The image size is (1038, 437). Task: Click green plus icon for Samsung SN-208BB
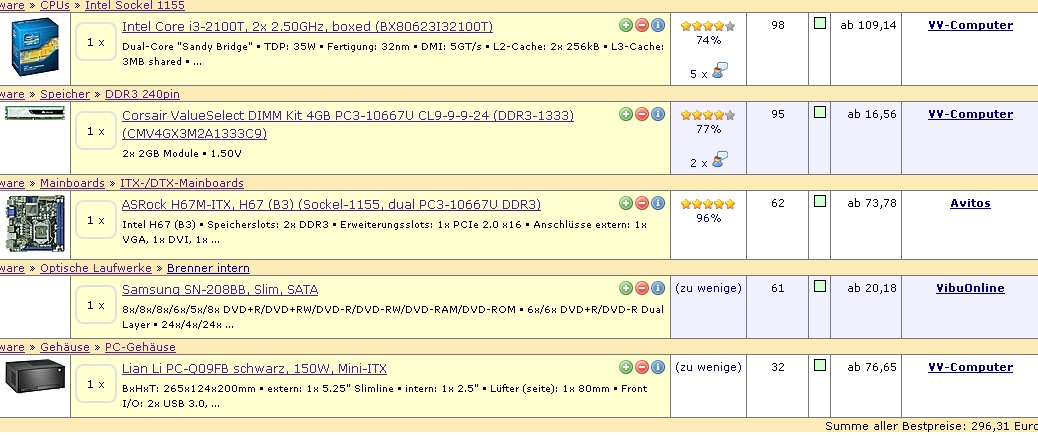626,288
